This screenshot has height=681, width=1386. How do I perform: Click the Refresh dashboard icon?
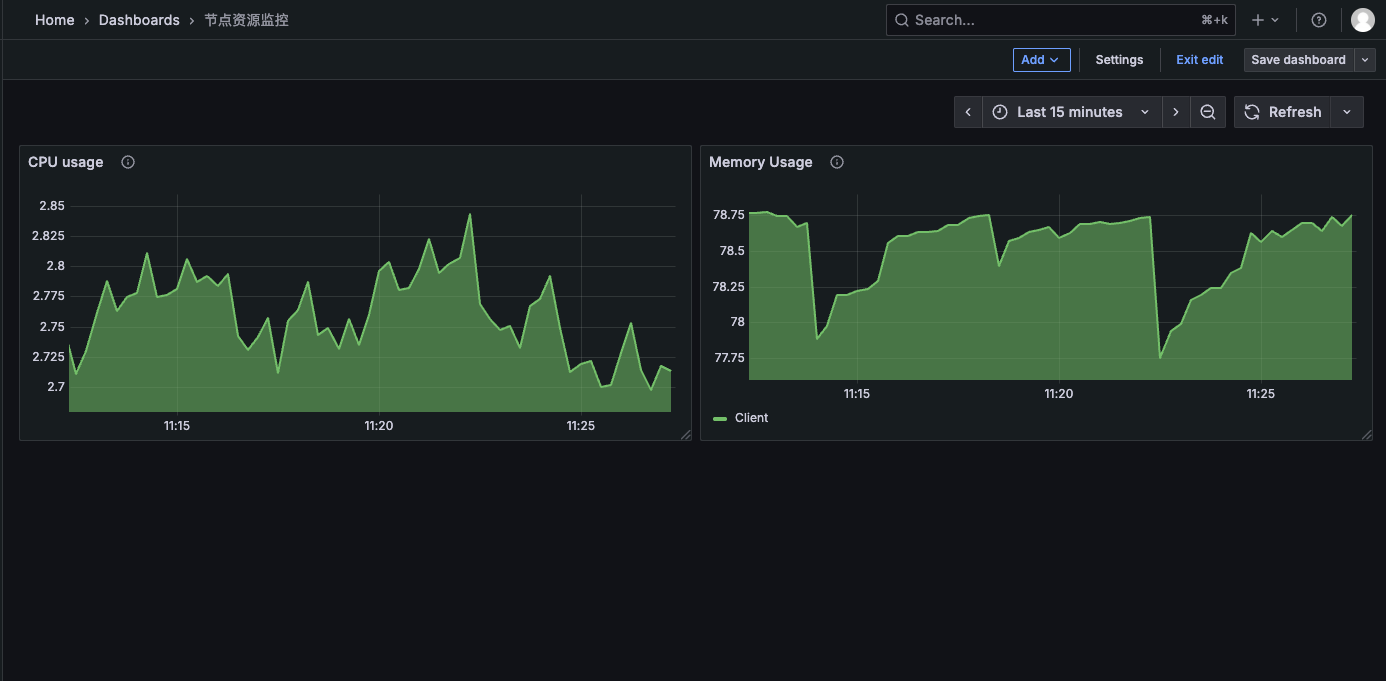click(x=1252, y=111)
